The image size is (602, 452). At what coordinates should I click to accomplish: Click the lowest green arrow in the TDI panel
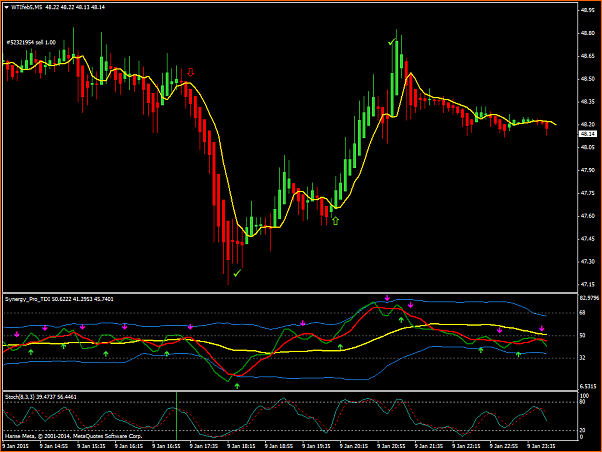[237, 386]
